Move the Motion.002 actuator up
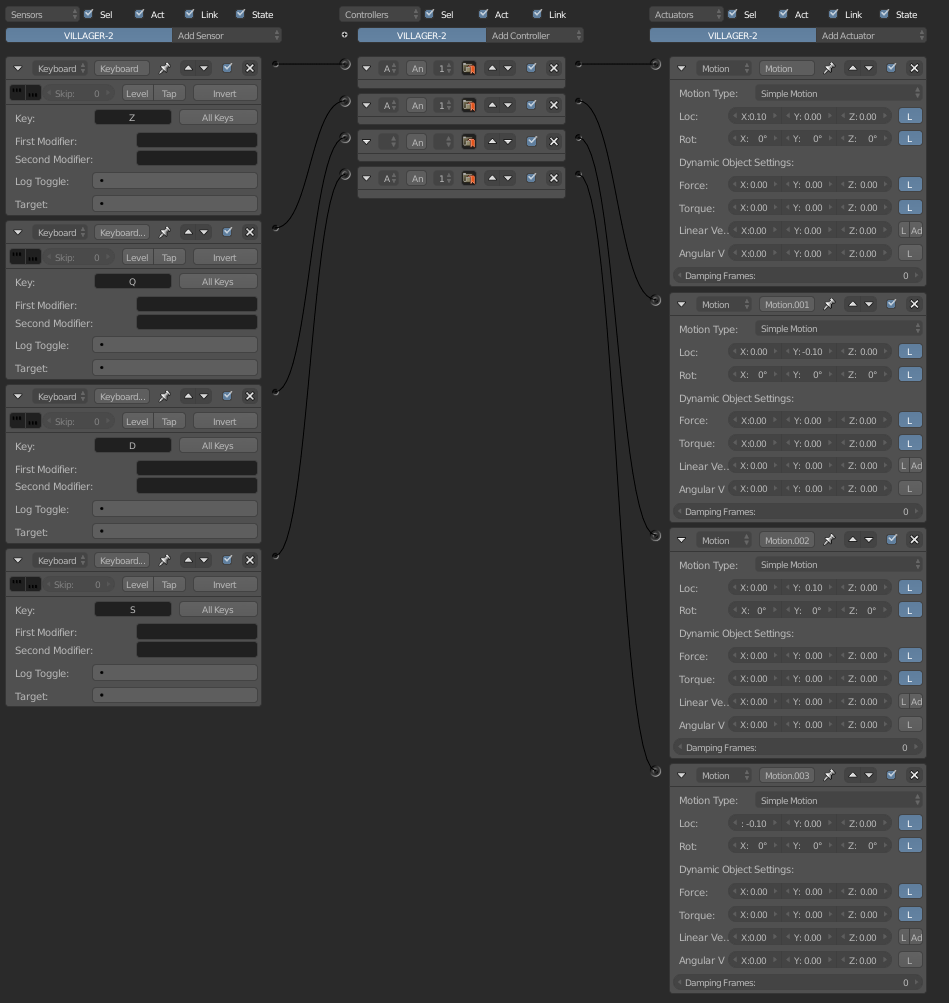 (x=853, y=540)
